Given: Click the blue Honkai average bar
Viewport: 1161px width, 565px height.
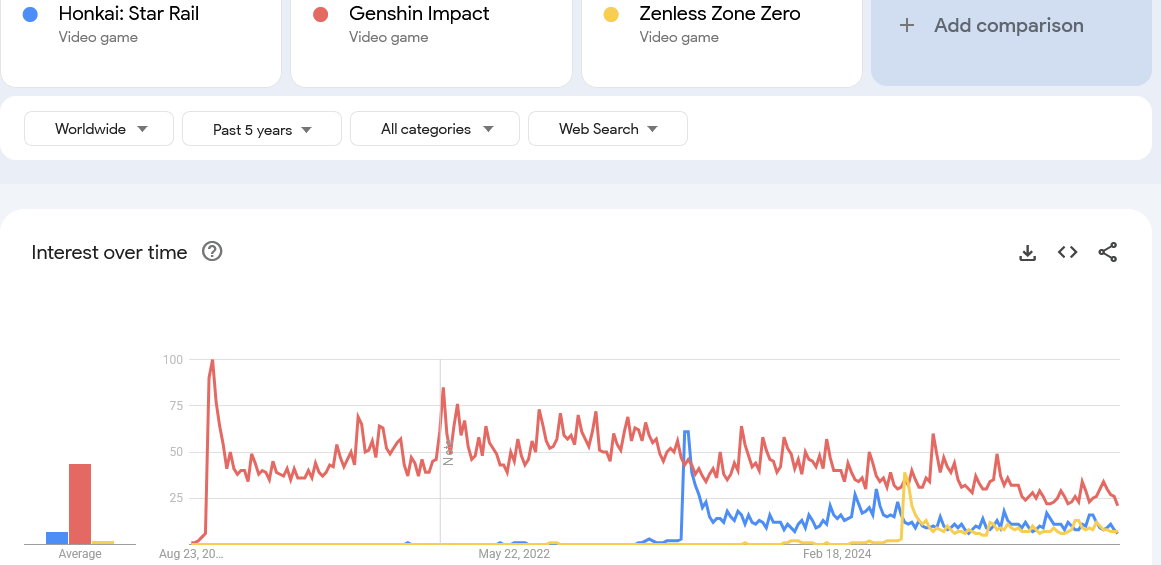Looking at the screenshot, I should tap(57, 538).
